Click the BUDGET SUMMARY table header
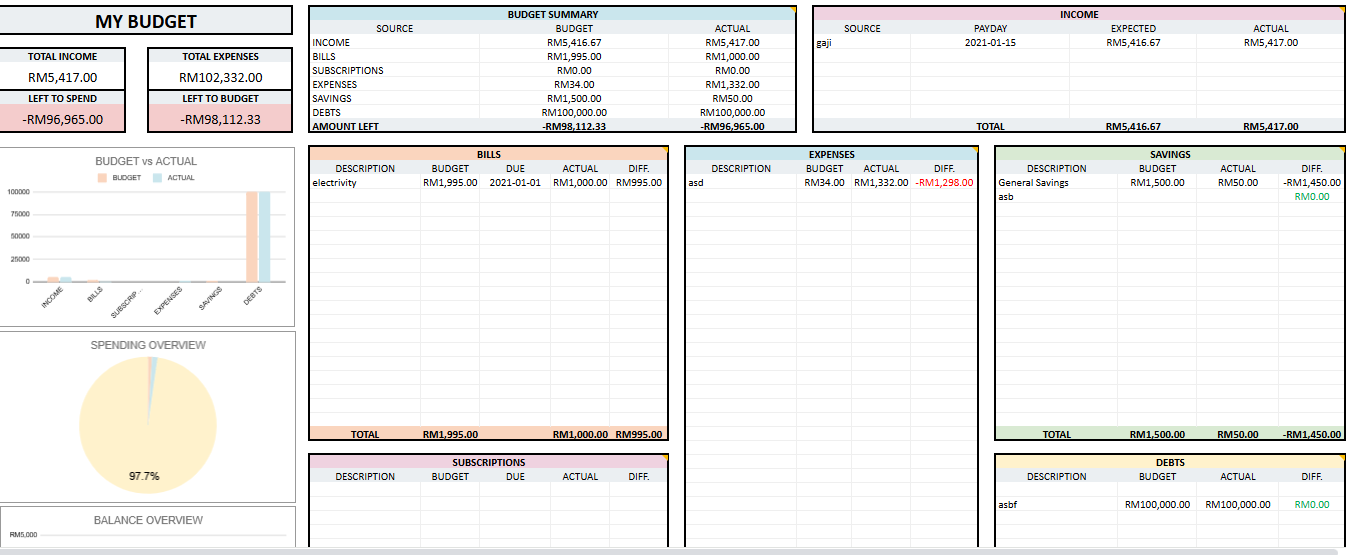The height and width of the screenshot is (555, 1346). pyautogui.click(x=553, y=15)
